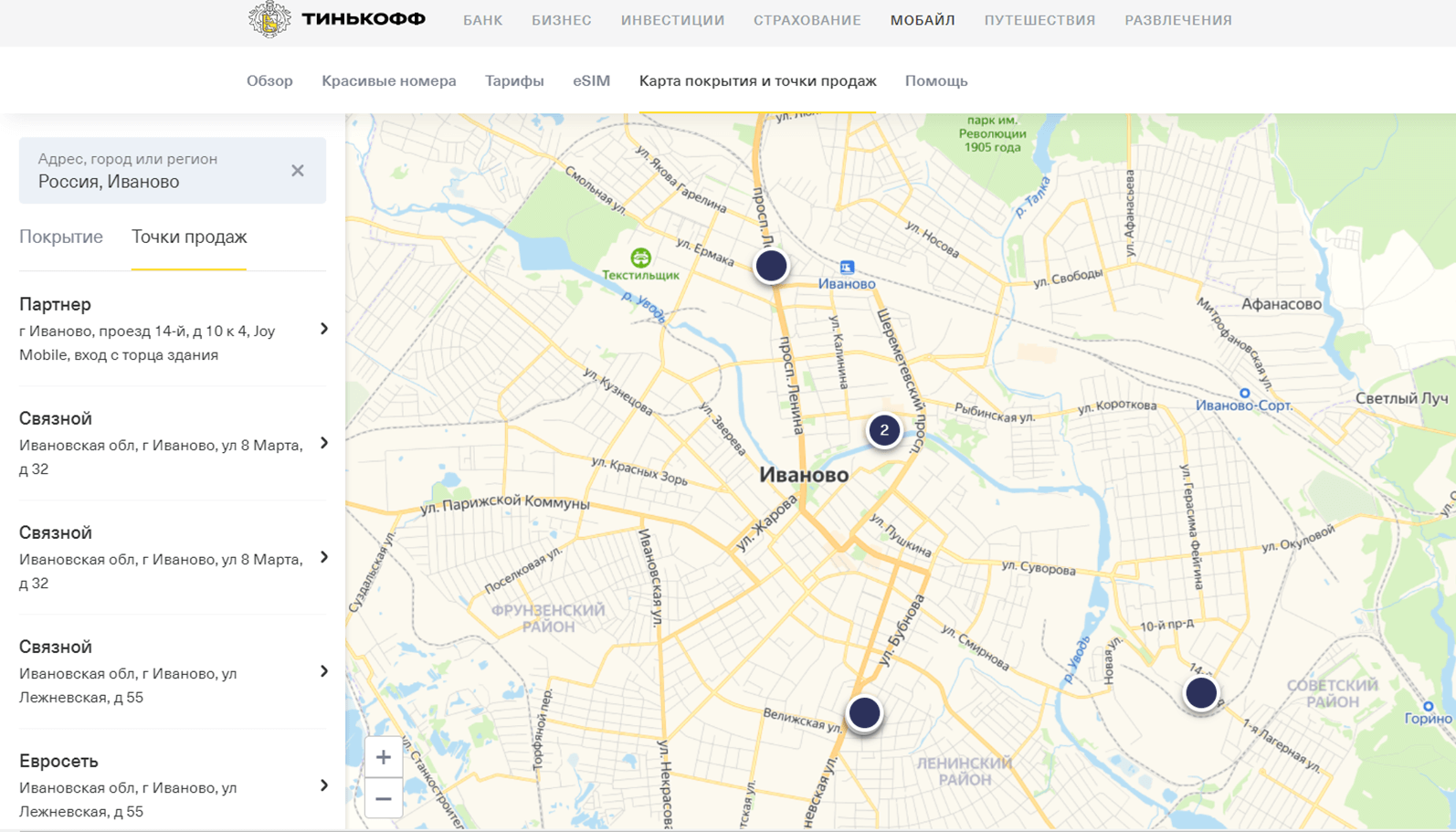This screenshot has height=832, width=1456.
Task: Click the Евросеть store title
Action: pos(58,761)
